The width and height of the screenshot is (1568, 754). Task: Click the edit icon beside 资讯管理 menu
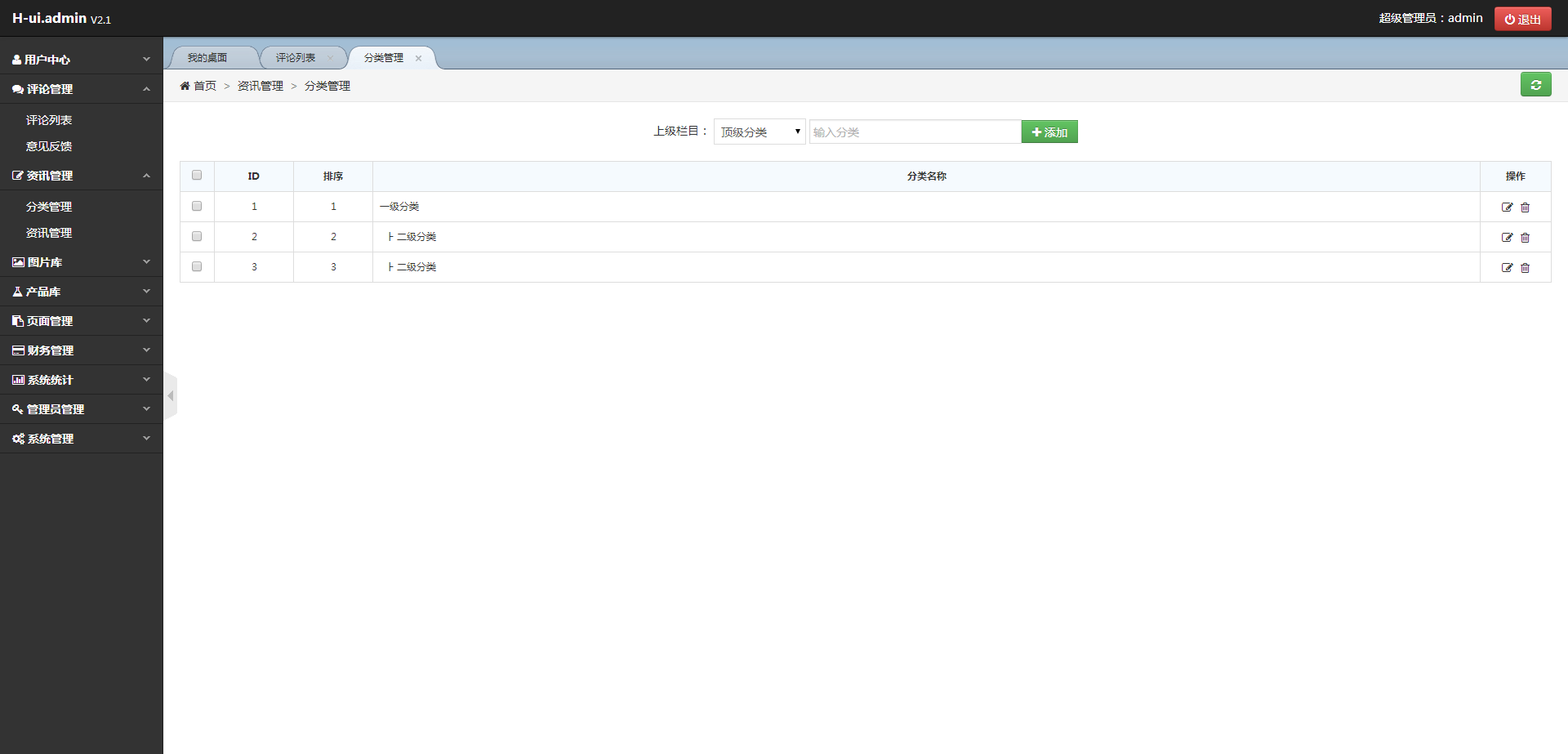[17, 176]
